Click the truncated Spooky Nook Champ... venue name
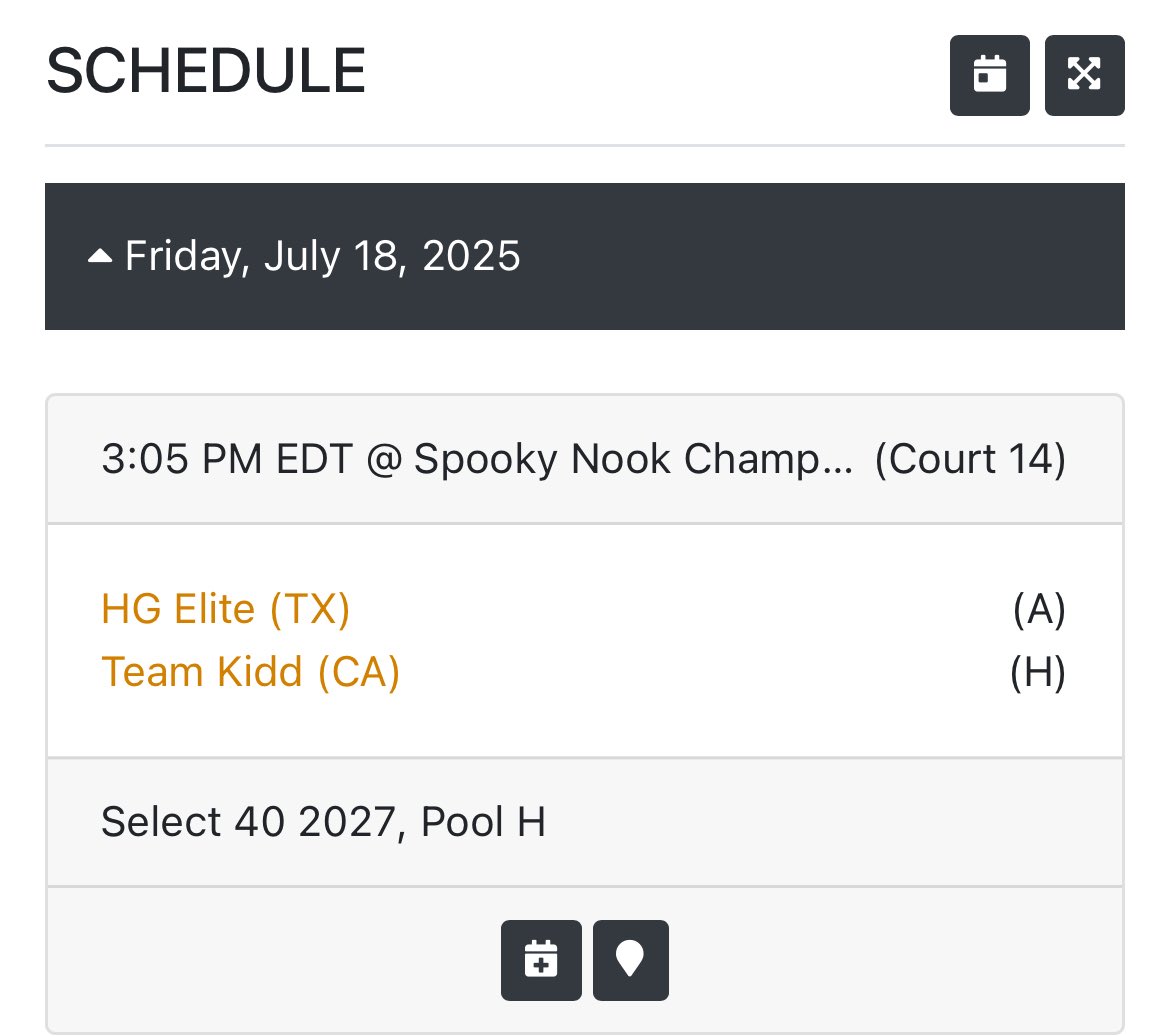 [633, 458]
